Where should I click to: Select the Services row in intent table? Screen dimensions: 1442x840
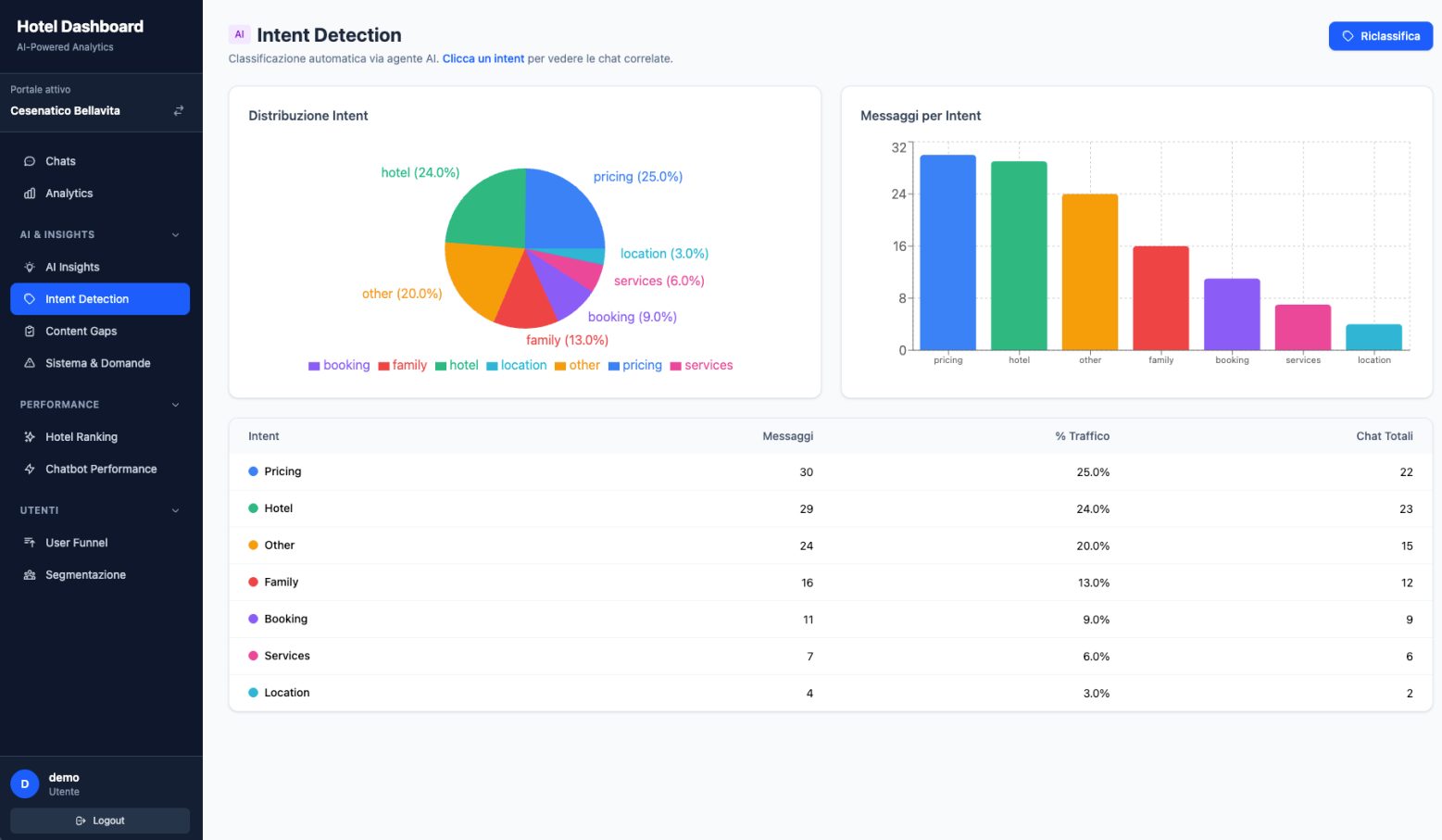tap(830, 656)
